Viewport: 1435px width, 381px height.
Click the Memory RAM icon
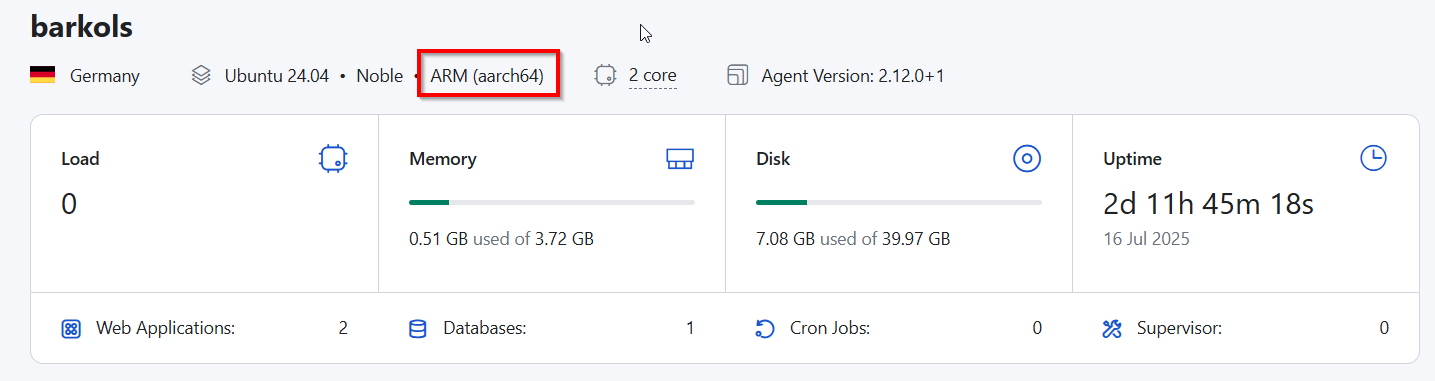click(x=680, y=158)
